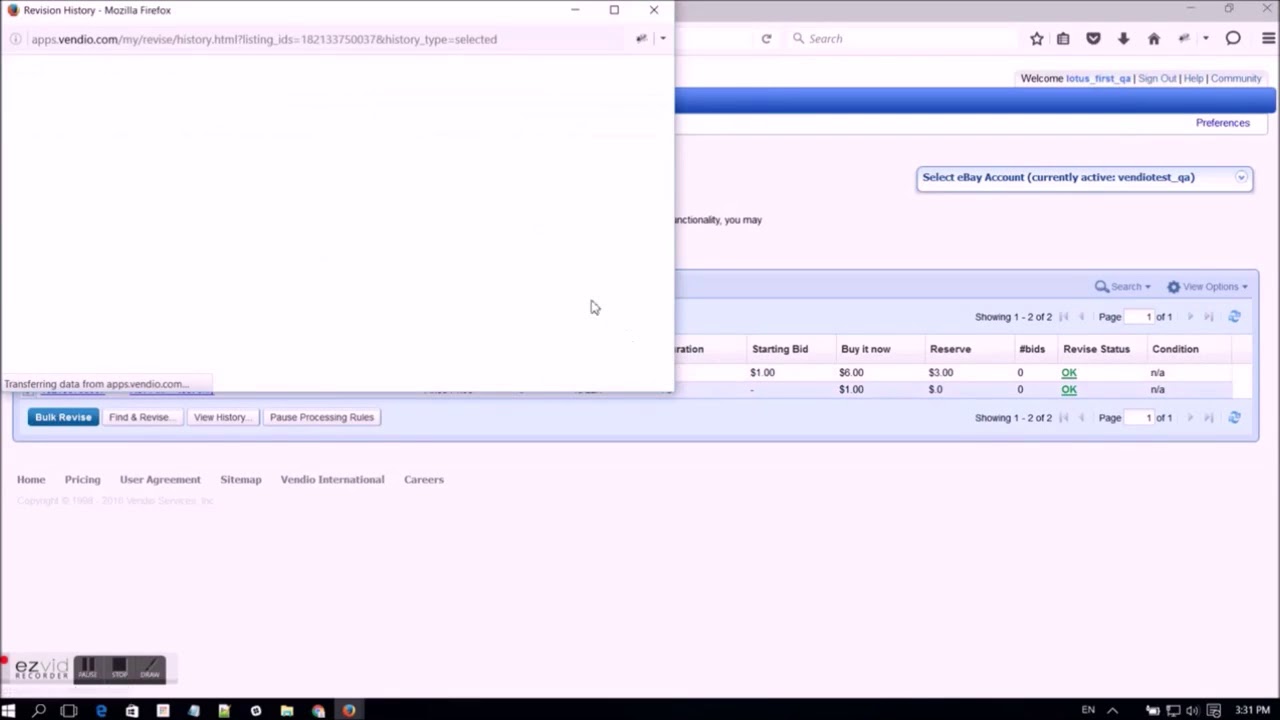Open the Firefox hamburger menu
The image size is (1280, 720).
[1269, 38]
